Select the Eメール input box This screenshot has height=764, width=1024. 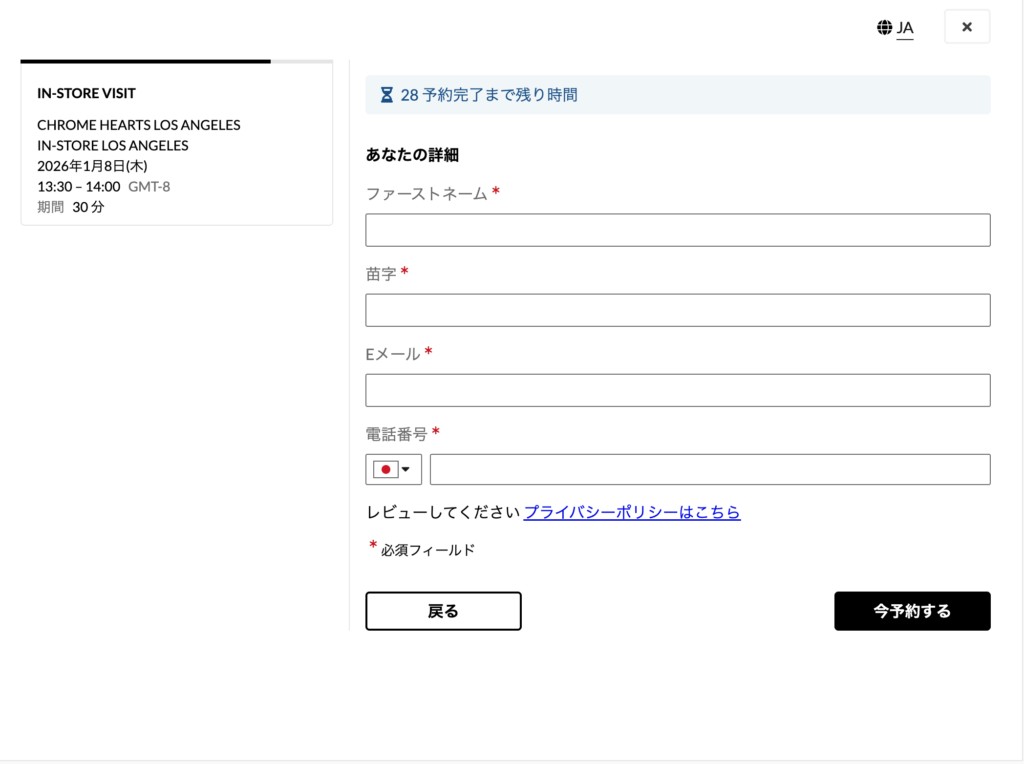point(677,390)
